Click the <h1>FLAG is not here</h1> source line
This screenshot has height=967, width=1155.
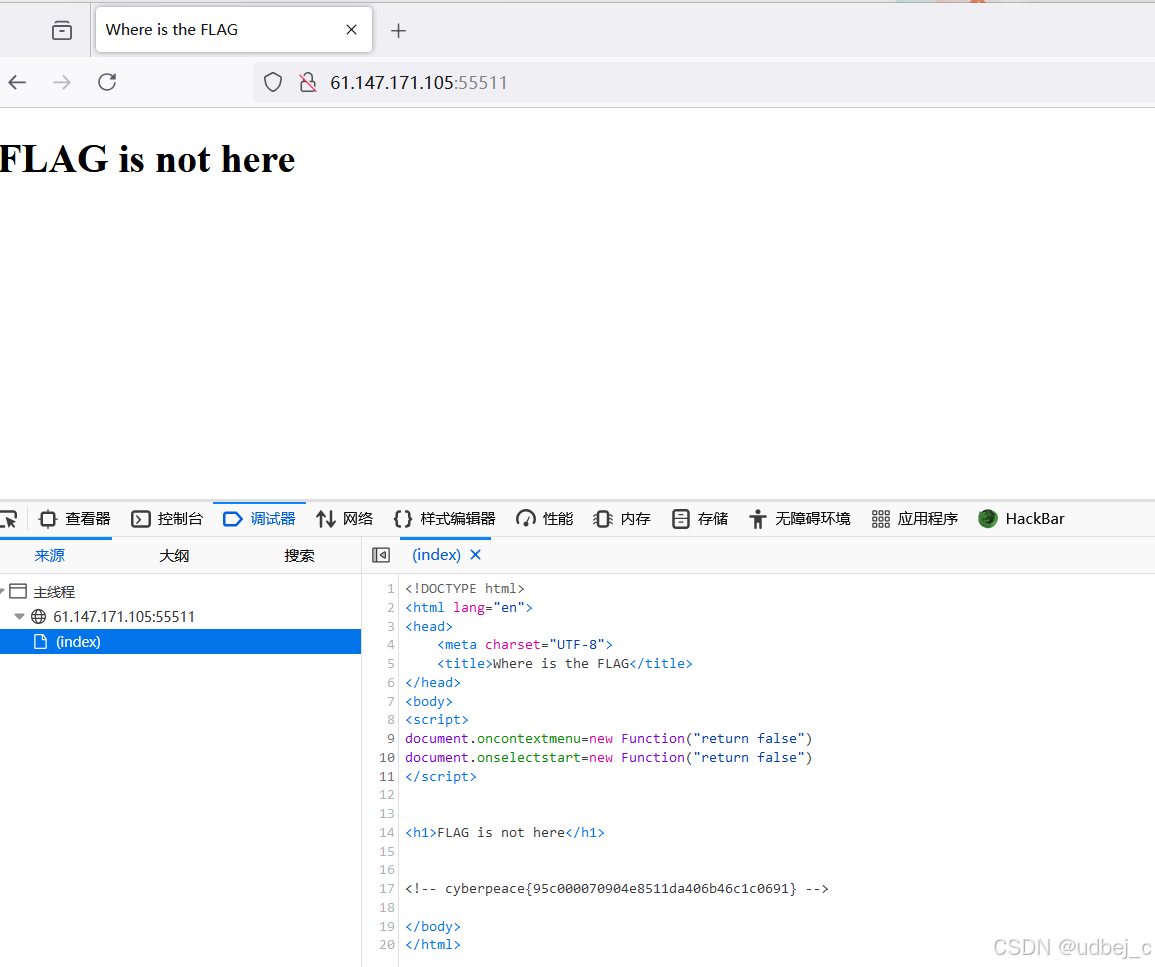tap(505, 833)
